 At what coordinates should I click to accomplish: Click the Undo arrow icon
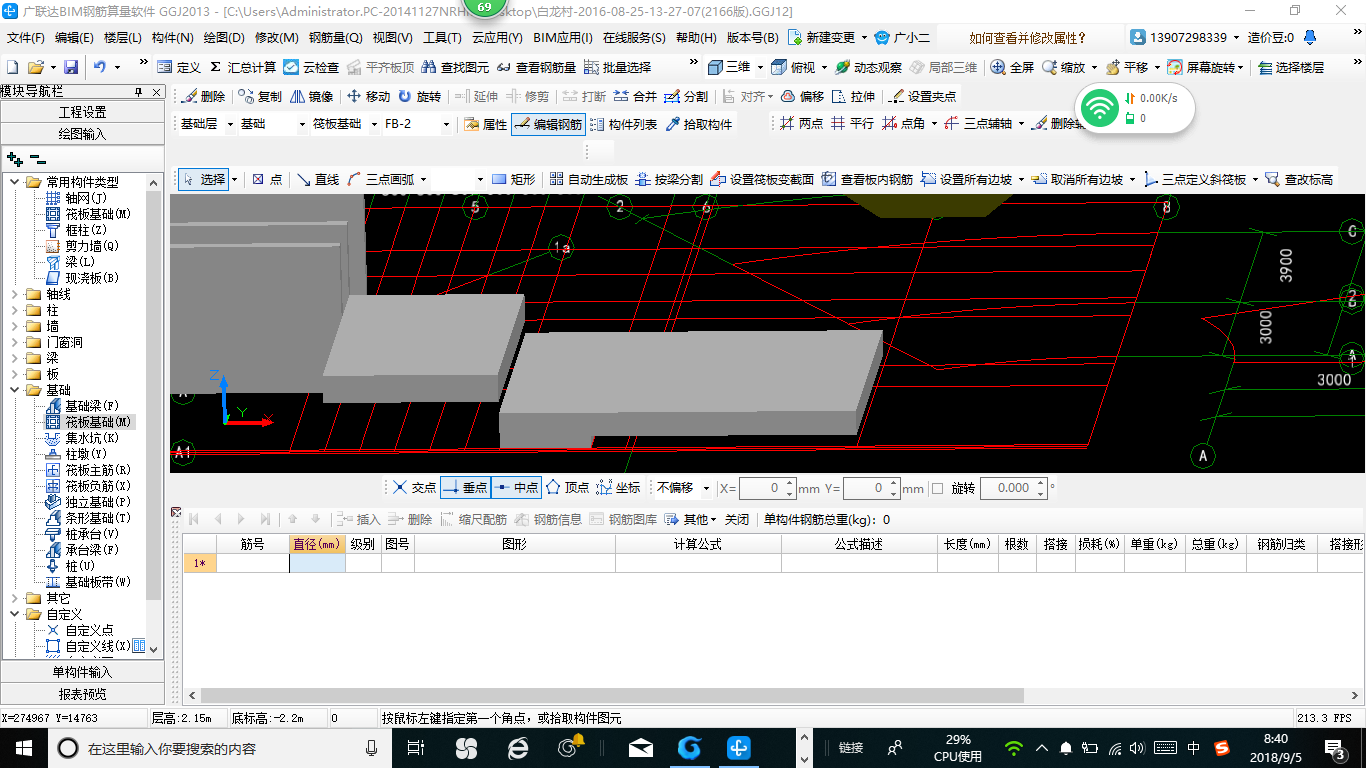coord(100,67)
